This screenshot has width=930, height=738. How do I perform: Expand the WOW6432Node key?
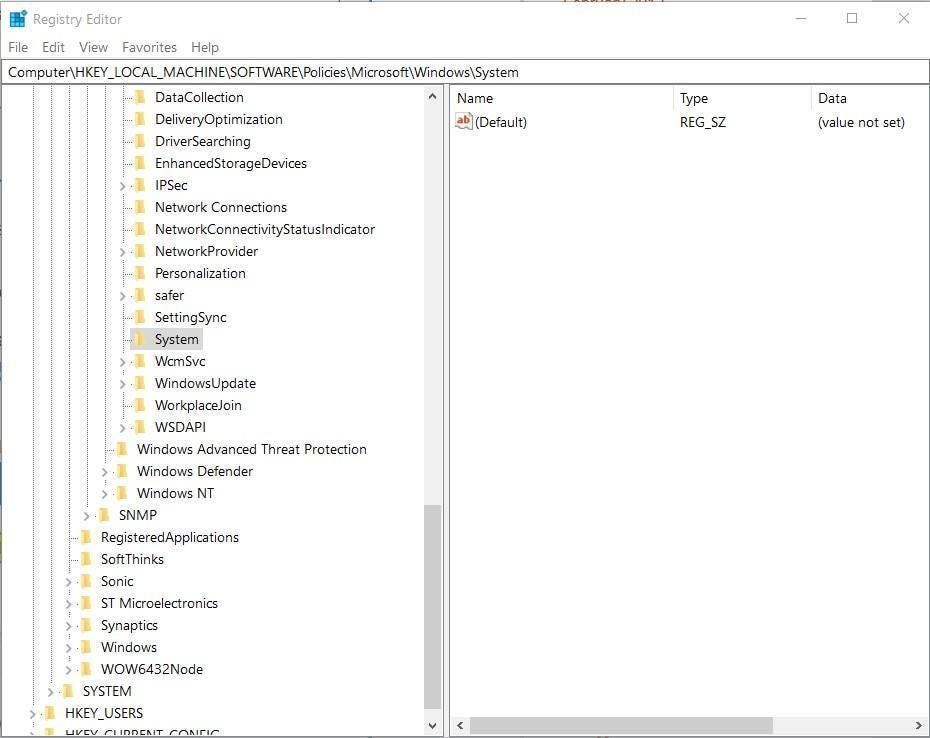(68, 670)
